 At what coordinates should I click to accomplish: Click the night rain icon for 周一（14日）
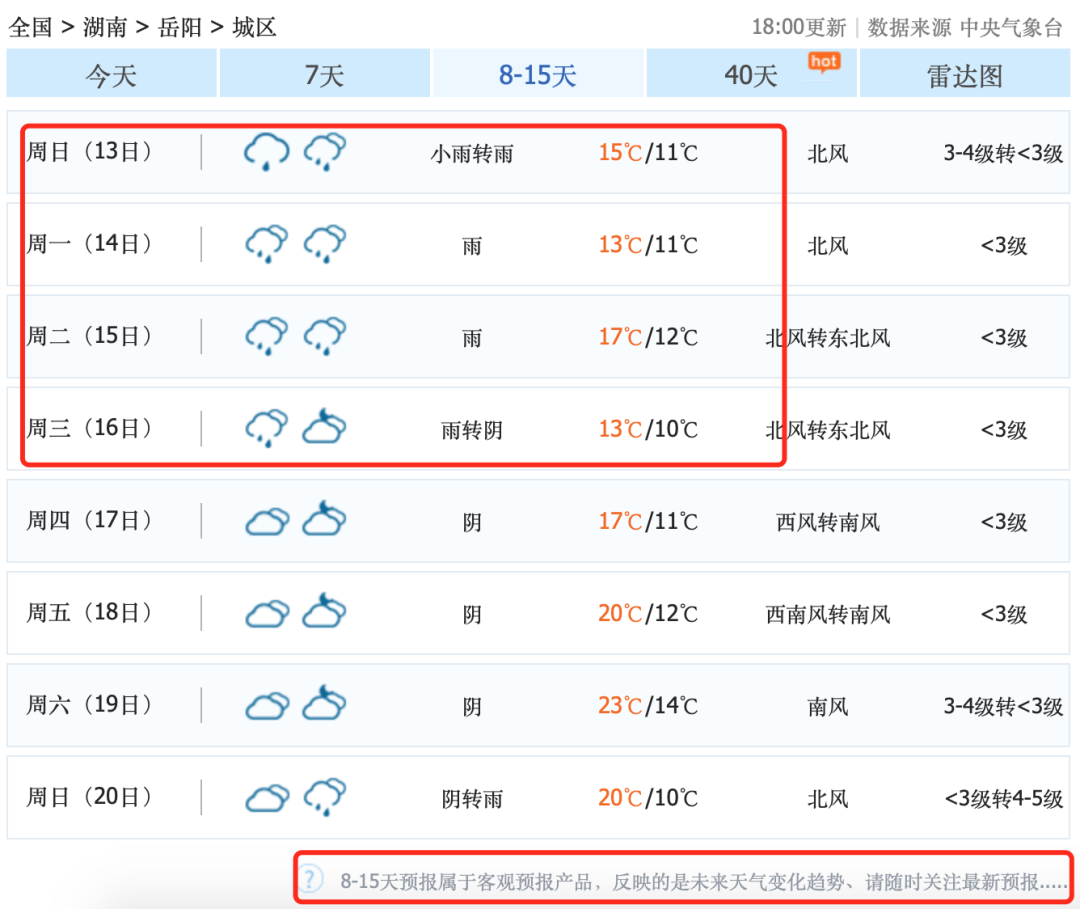point(325,244)
